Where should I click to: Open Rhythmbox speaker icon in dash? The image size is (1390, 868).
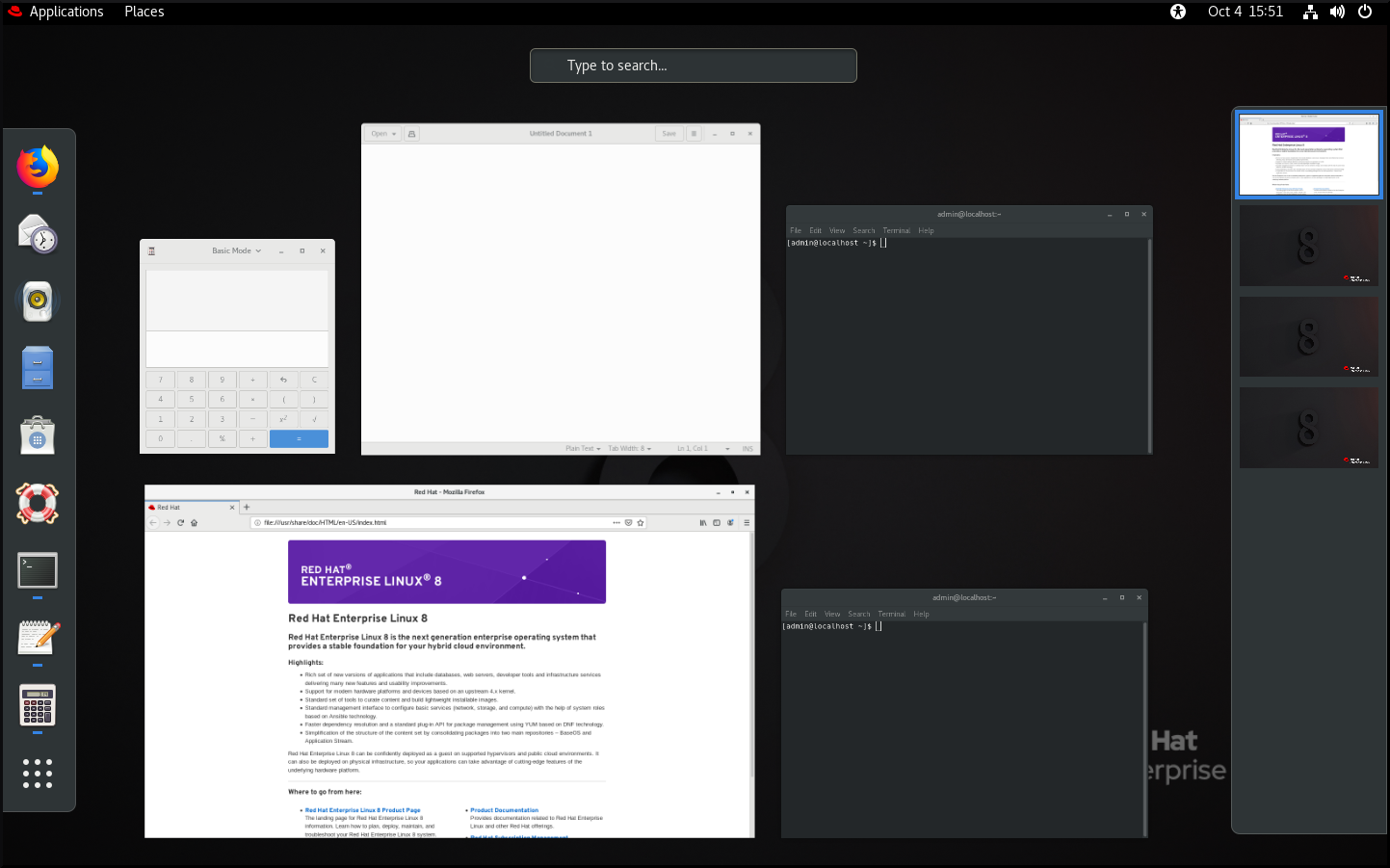tap(38, 302)
